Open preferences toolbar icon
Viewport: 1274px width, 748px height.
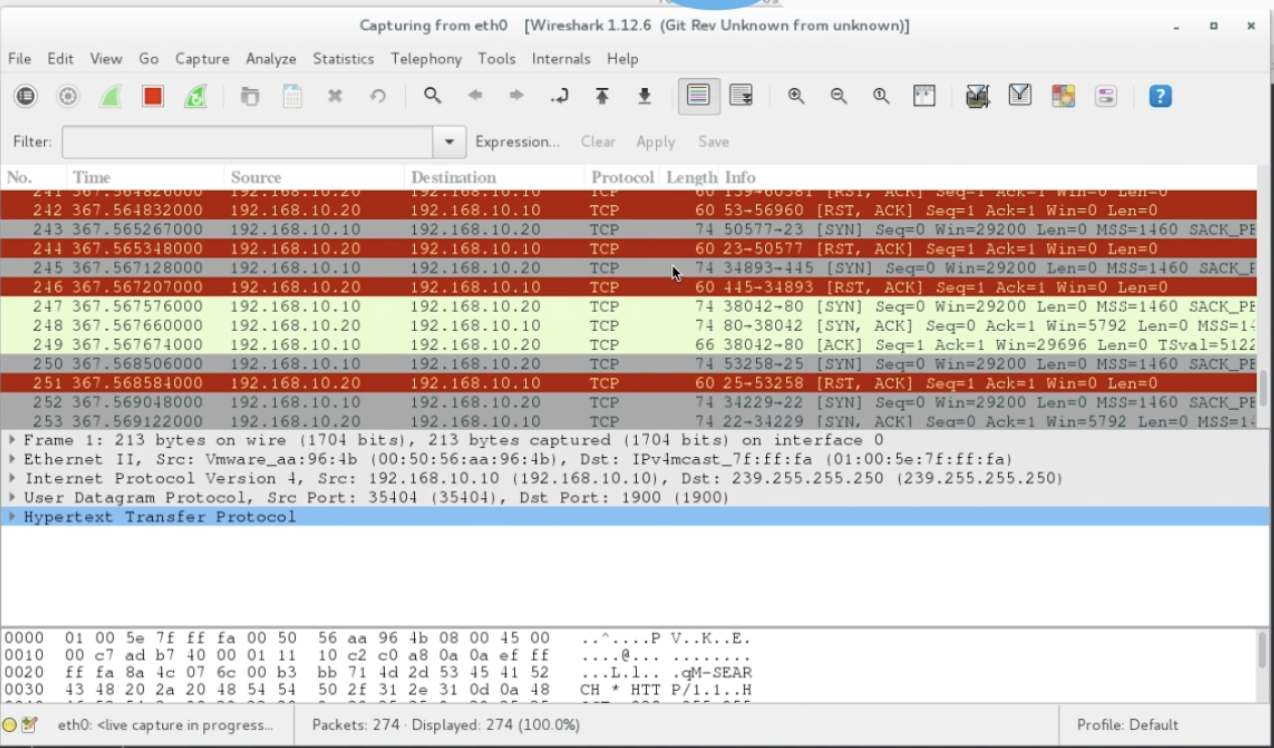pyautogui.click(x=1106, y=96)
